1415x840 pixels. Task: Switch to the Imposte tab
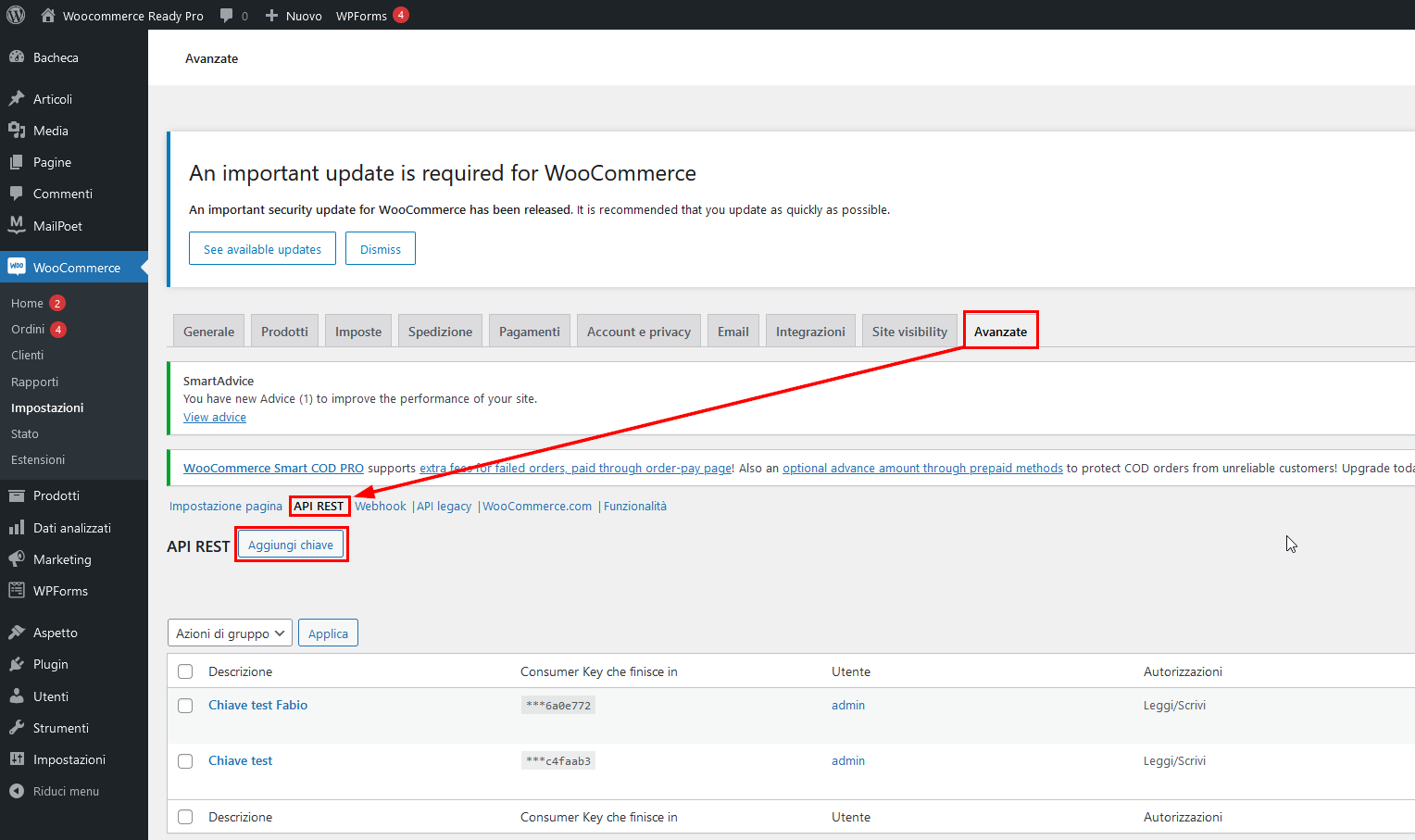click(358, 332)
